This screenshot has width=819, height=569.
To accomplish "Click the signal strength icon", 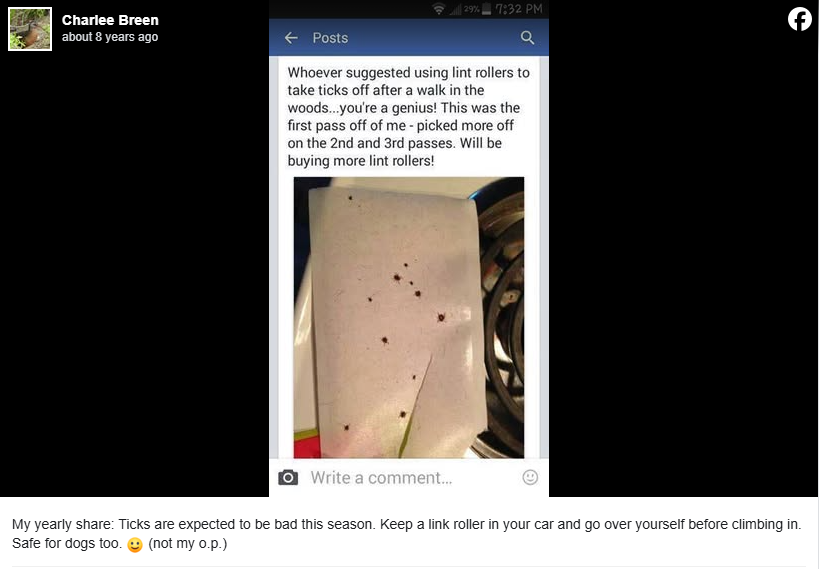I will click(x=455, y=9).
